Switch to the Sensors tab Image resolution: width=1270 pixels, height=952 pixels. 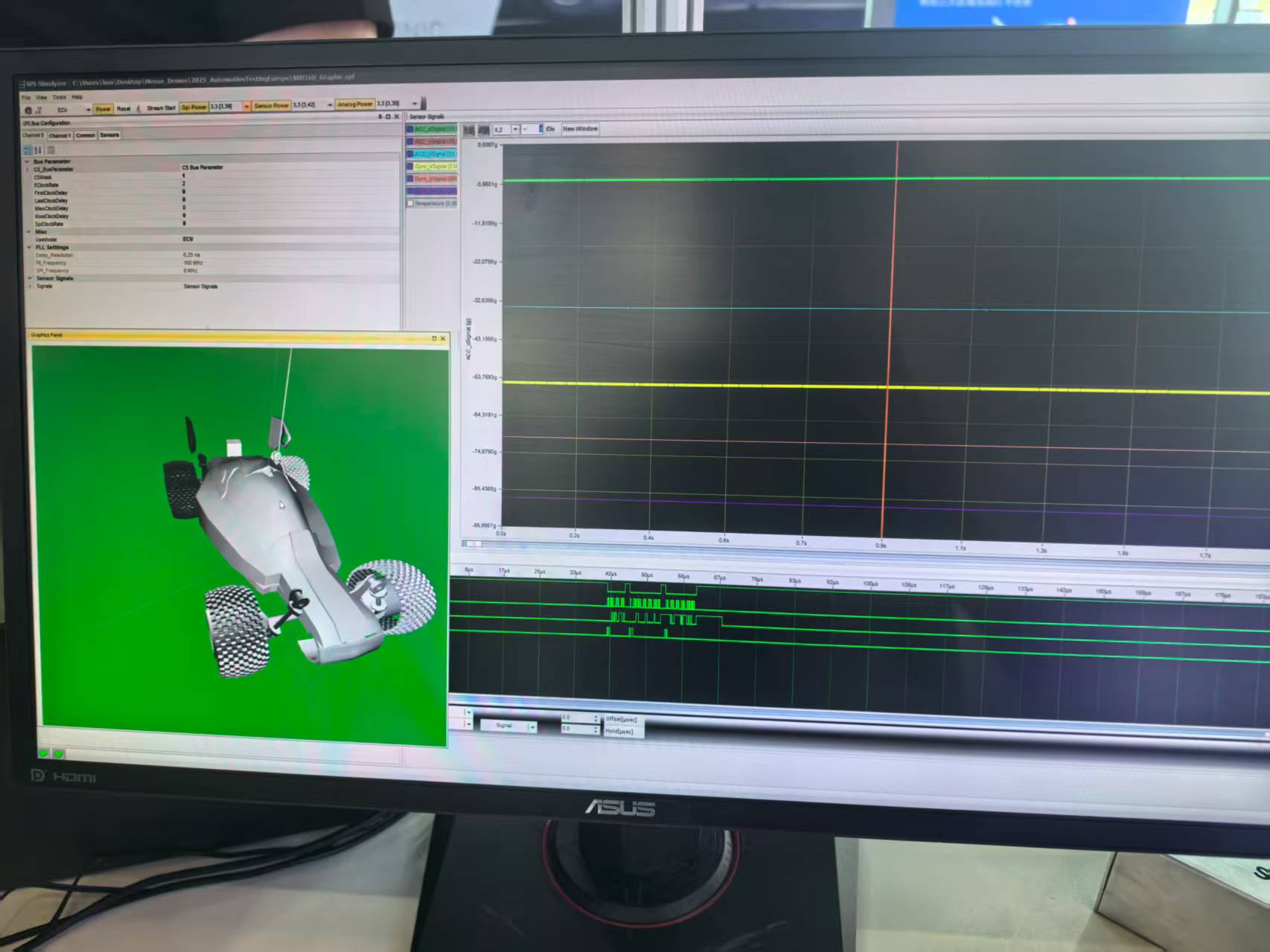(109, 135)
